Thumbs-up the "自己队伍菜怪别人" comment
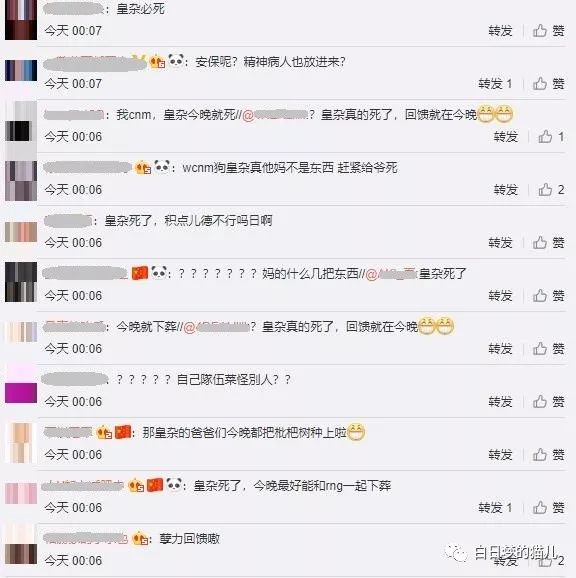 548,402
